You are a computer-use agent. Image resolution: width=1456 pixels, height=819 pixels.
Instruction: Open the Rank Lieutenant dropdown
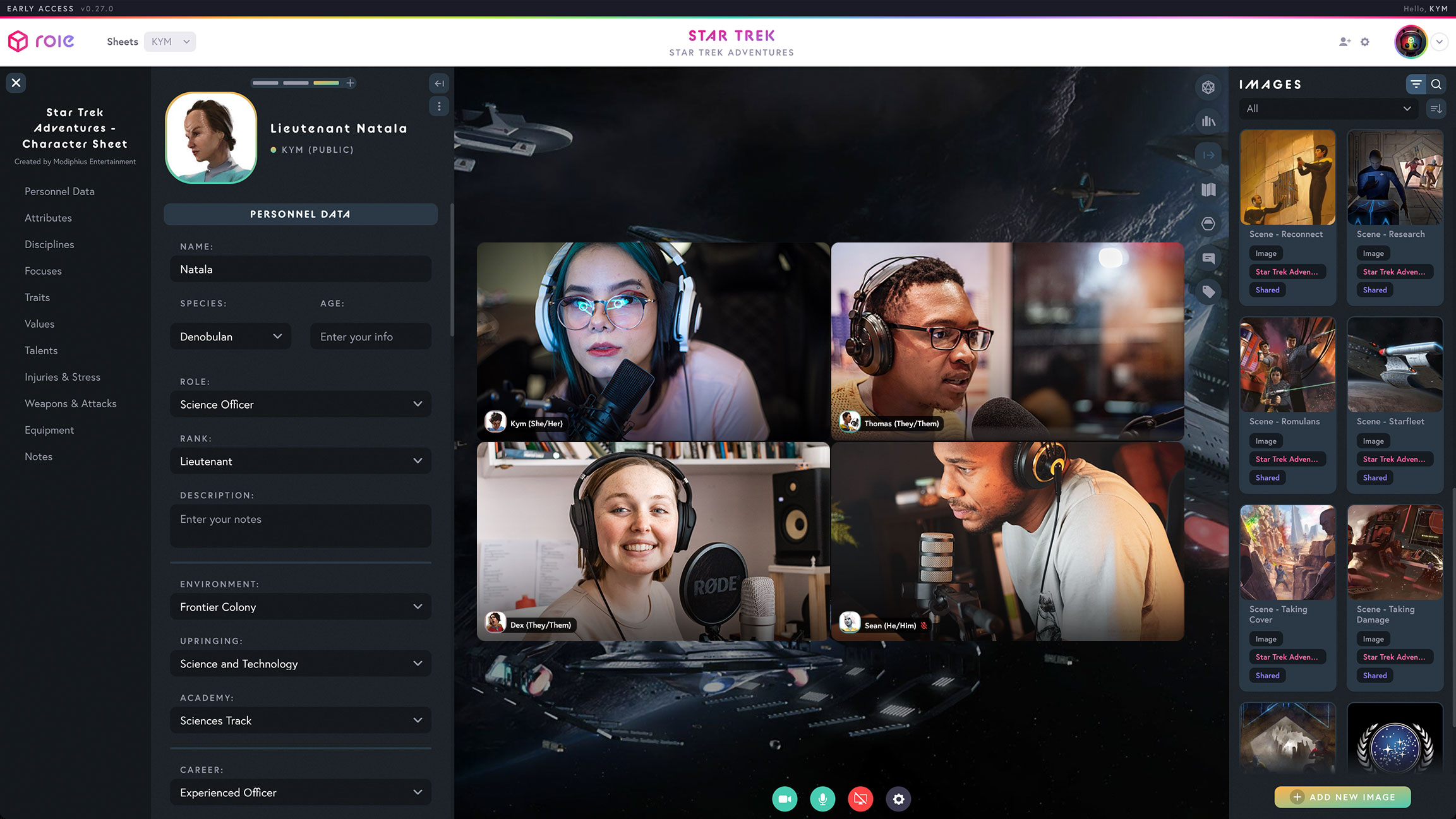[300, 461]
